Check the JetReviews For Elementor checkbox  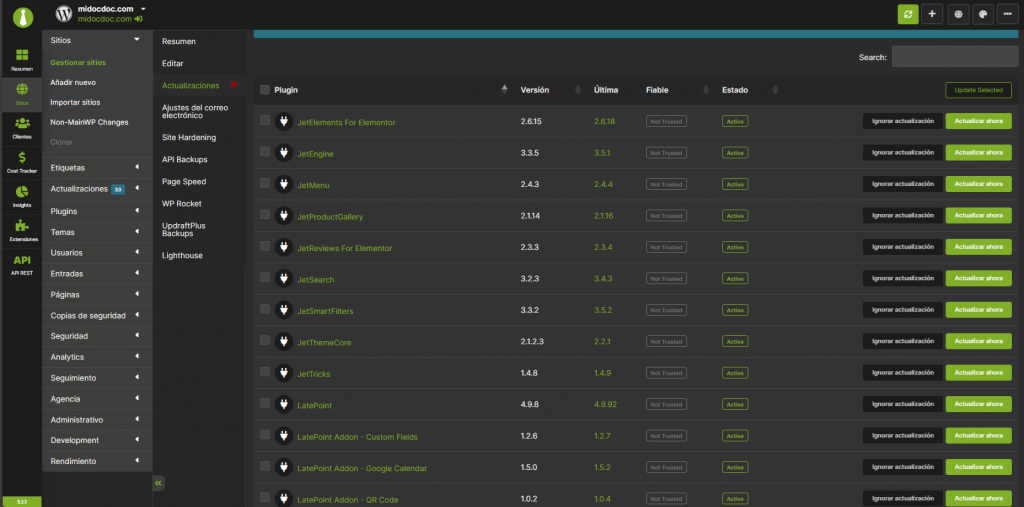point(264,246)
